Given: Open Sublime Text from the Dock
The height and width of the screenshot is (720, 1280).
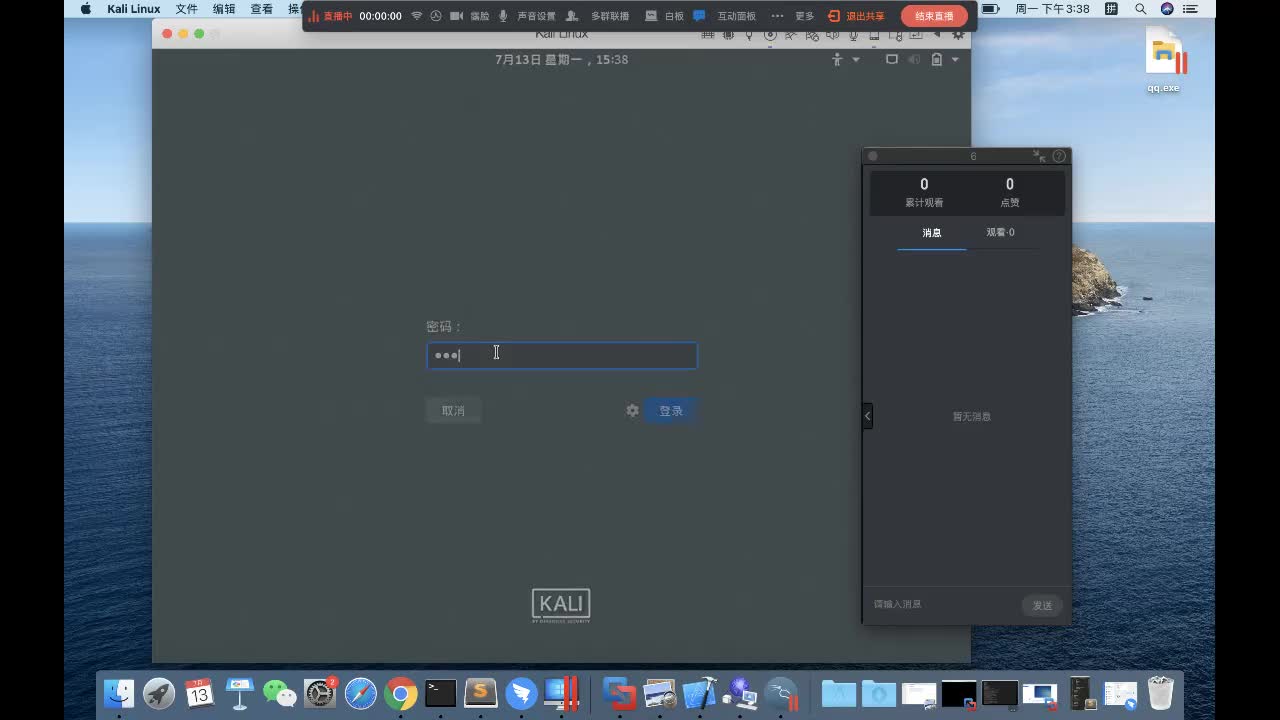Looking at the screenshot, I should tap(481, 693).
